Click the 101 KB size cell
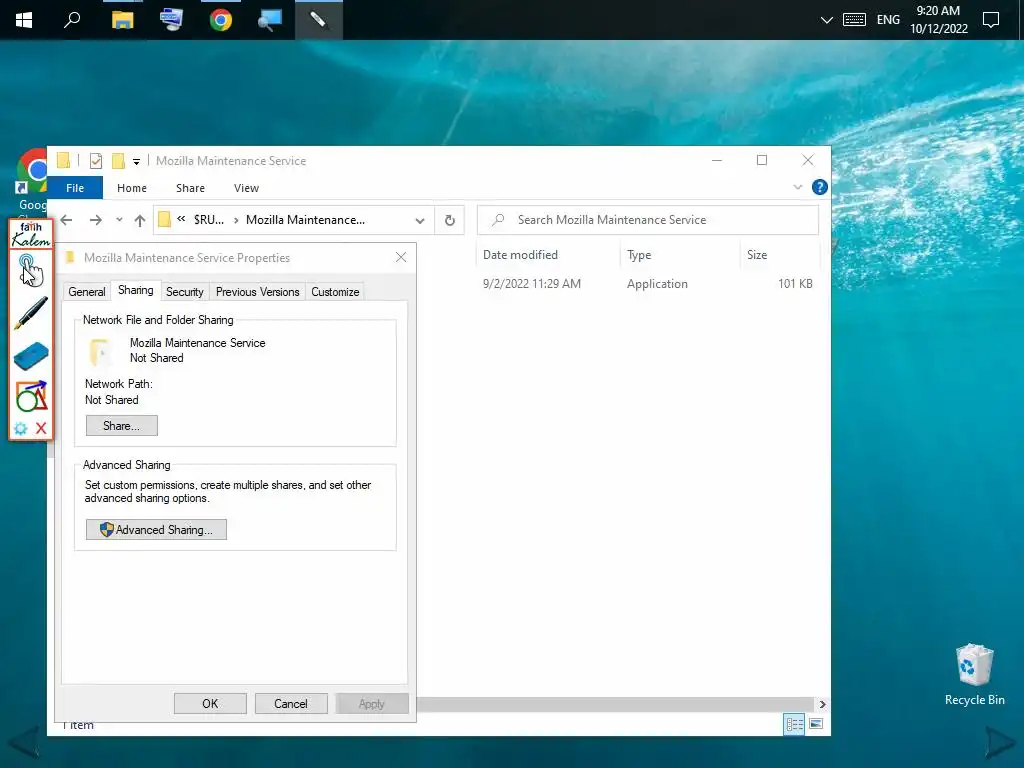The width and height of the screenshot is (1024, 768). (795, 284)
